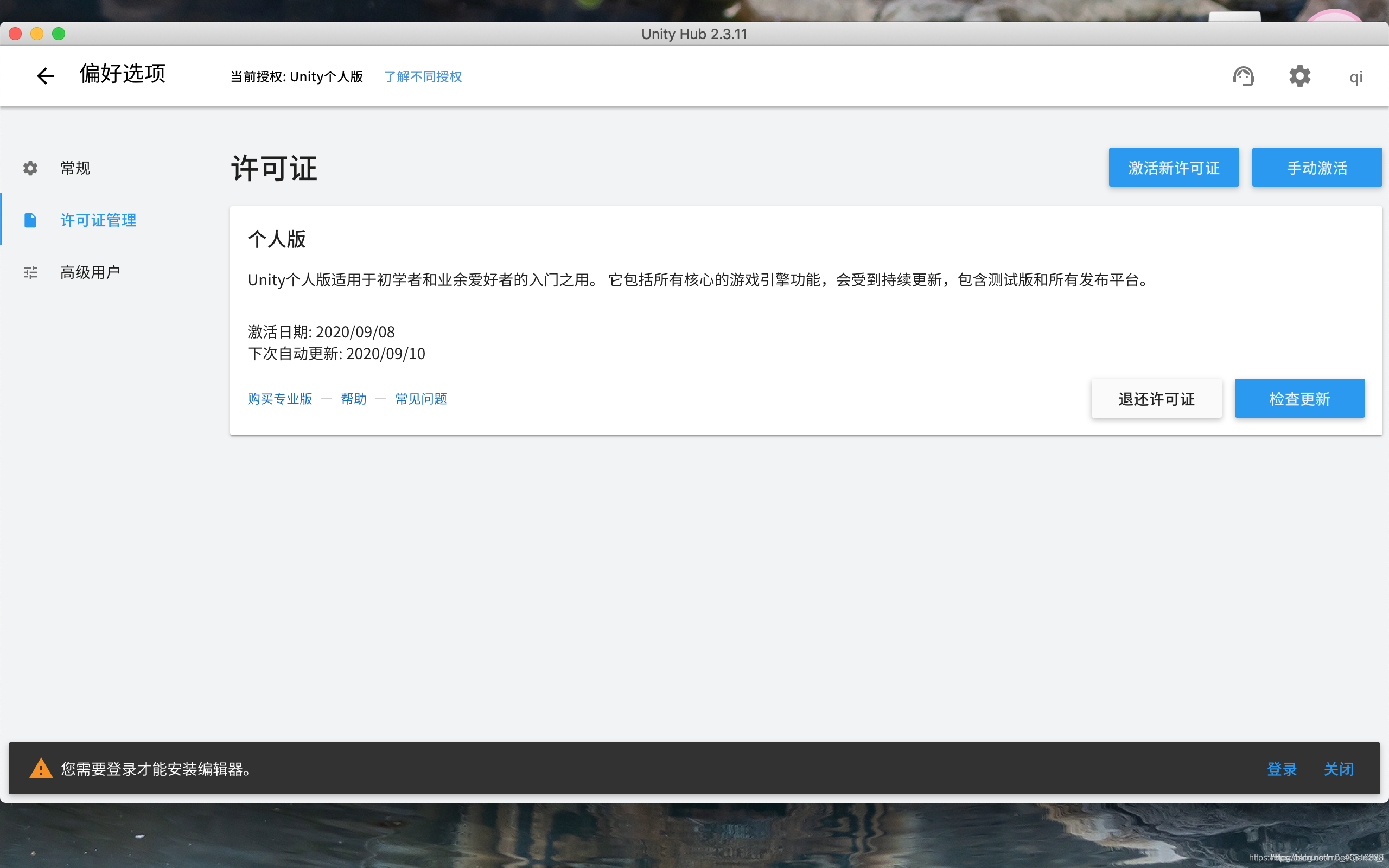
Task: Click the 许可证管理 document icon
Action: pos(30,220)
